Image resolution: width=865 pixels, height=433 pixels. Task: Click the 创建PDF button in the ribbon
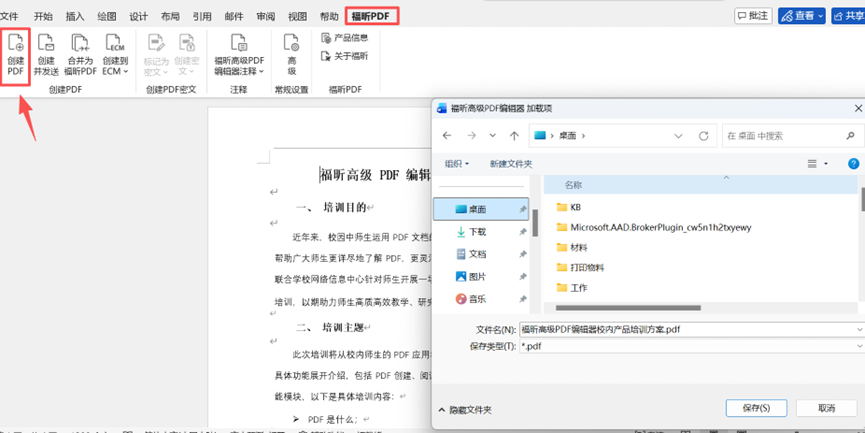(x=16, y=54)
